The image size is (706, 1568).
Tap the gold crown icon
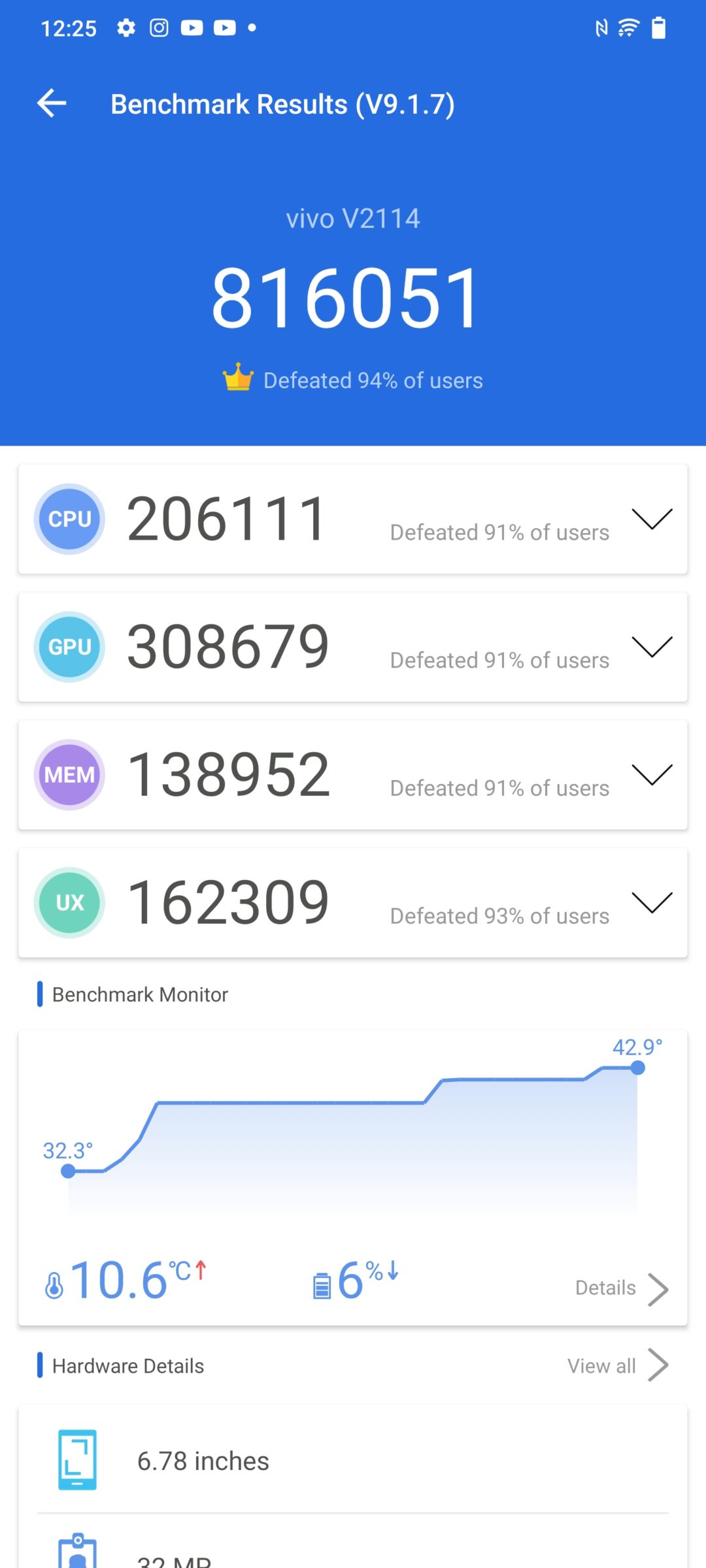tap(238, 378)
